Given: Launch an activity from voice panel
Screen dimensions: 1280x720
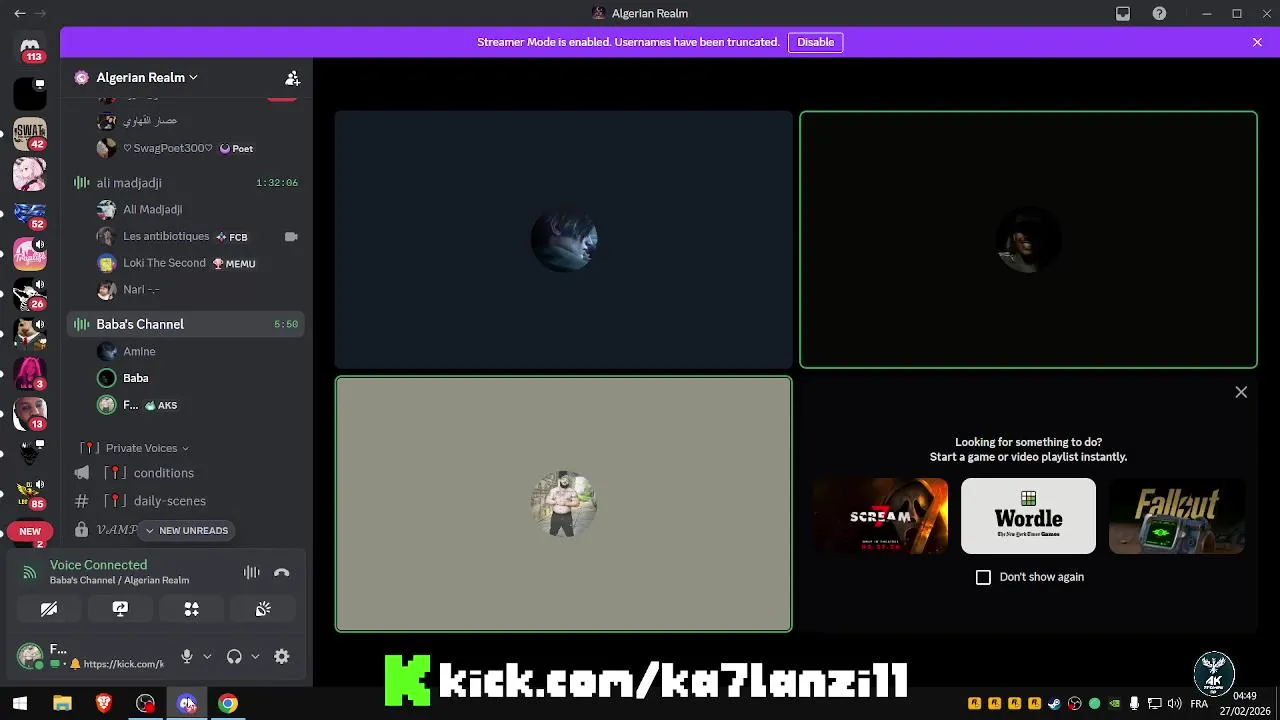Looking at the screenshot, I should coord(191,608).
